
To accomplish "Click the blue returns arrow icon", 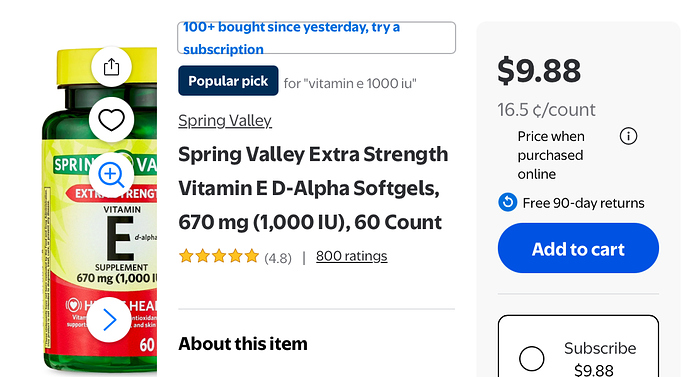I will coord(507,202).
